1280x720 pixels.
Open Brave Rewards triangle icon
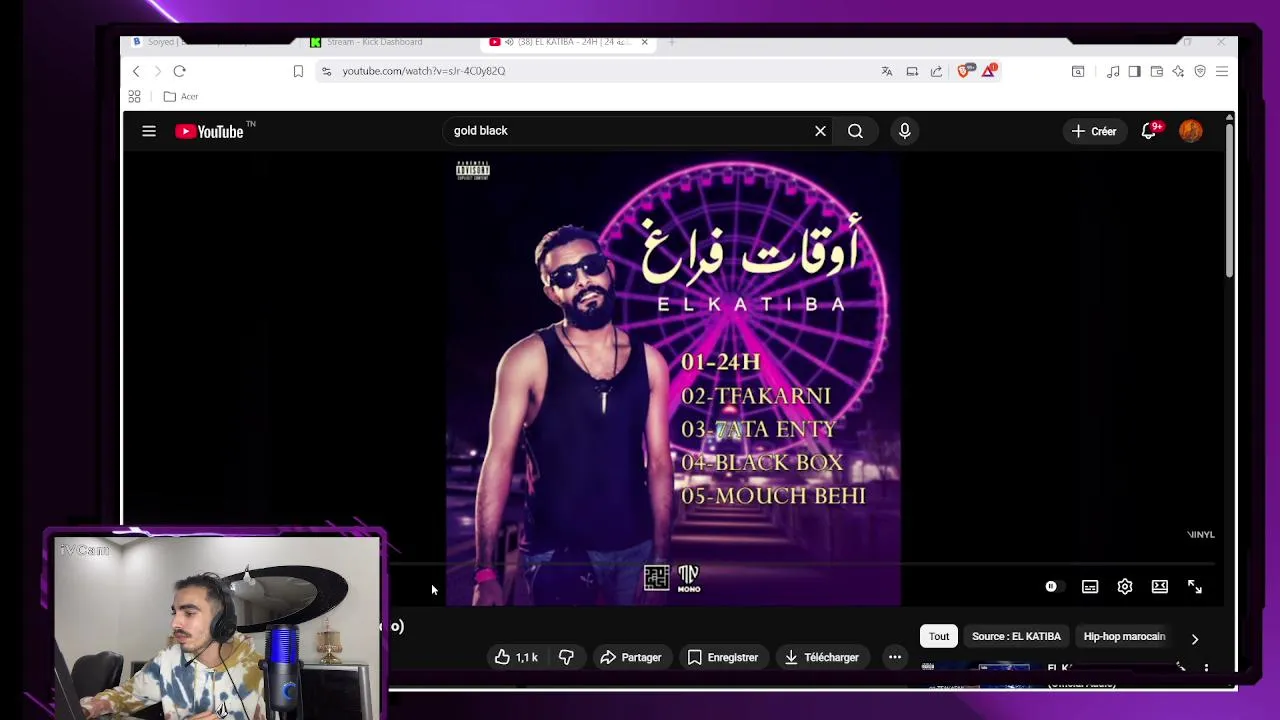tap(988, 70)
